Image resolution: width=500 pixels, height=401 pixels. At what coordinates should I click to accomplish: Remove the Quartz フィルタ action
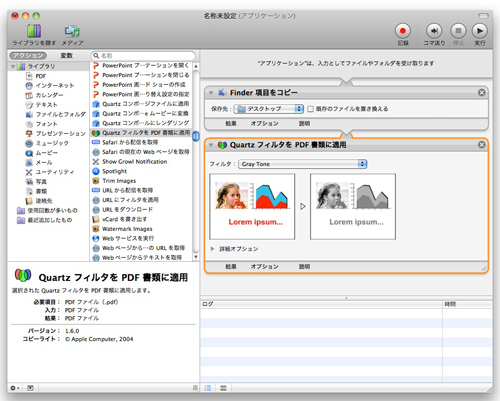click(x=482, y=145)
